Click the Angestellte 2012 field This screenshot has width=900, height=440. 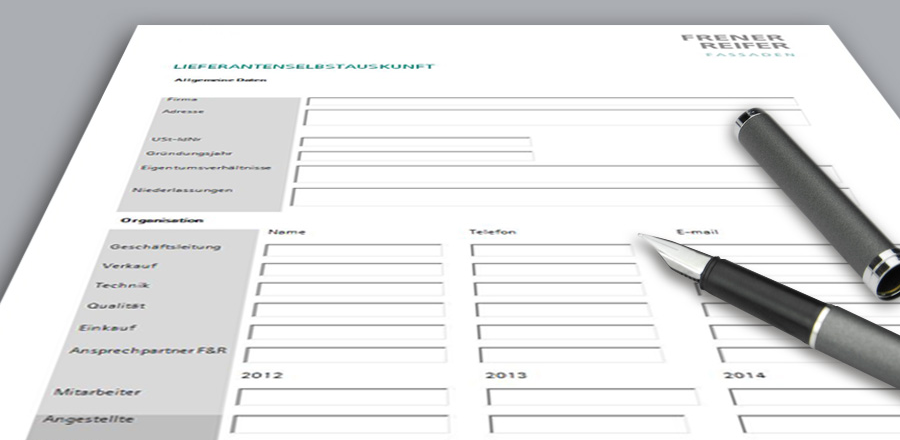[x=340, y=424]
